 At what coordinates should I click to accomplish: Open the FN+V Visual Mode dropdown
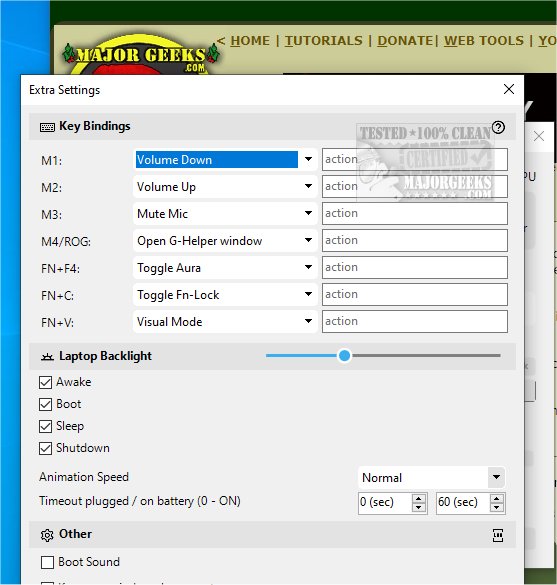(x=225, y=322)
